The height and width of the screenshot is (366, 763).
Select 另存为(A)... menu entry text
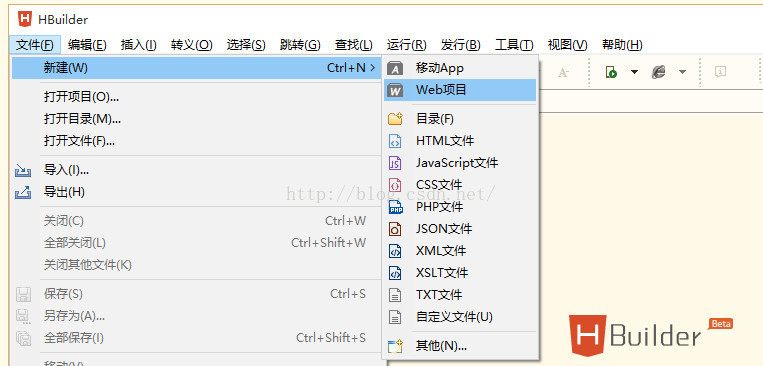coord(74,316)
